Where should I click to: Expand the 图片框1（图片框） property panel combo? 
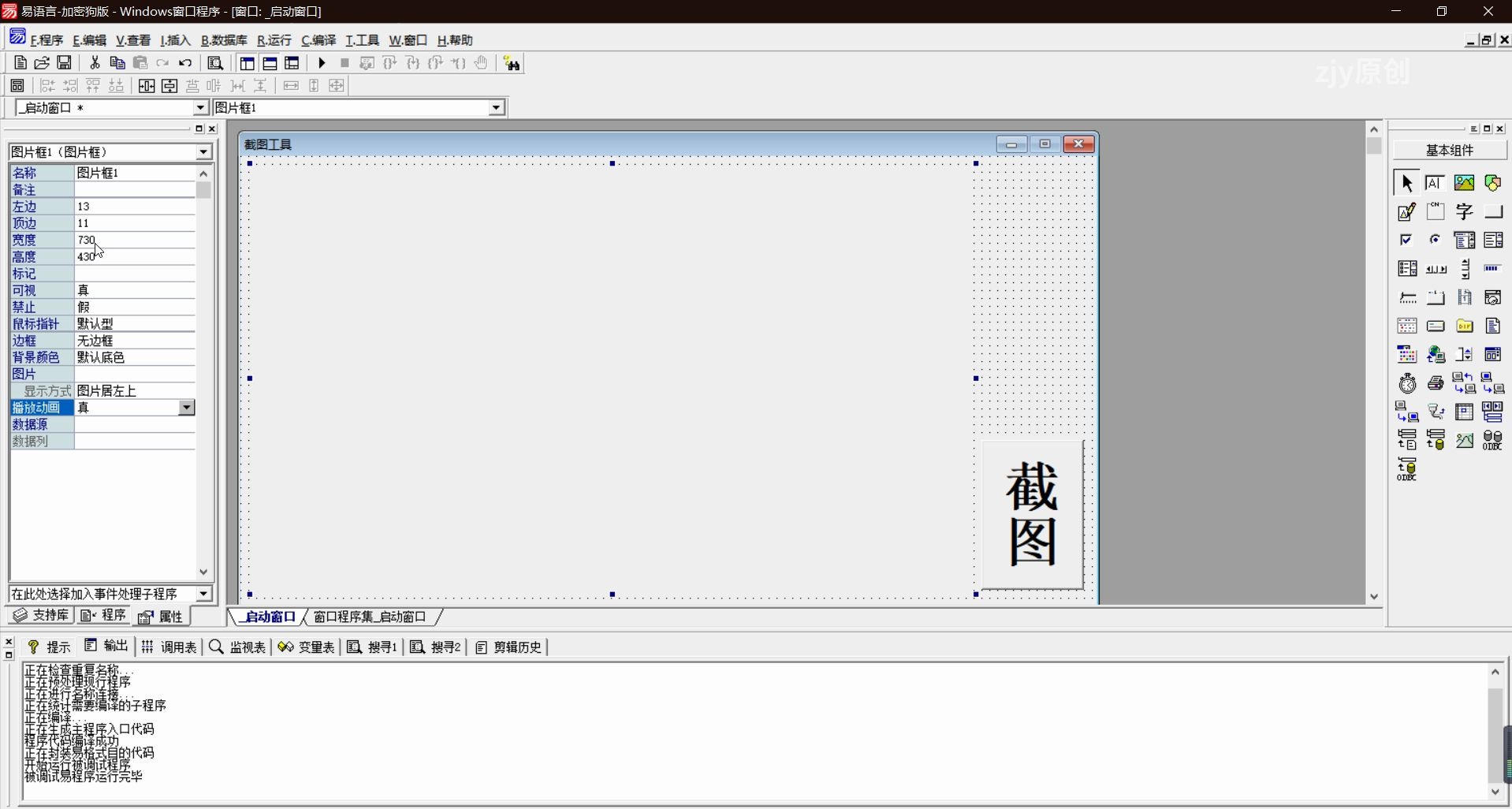(203, 151)
